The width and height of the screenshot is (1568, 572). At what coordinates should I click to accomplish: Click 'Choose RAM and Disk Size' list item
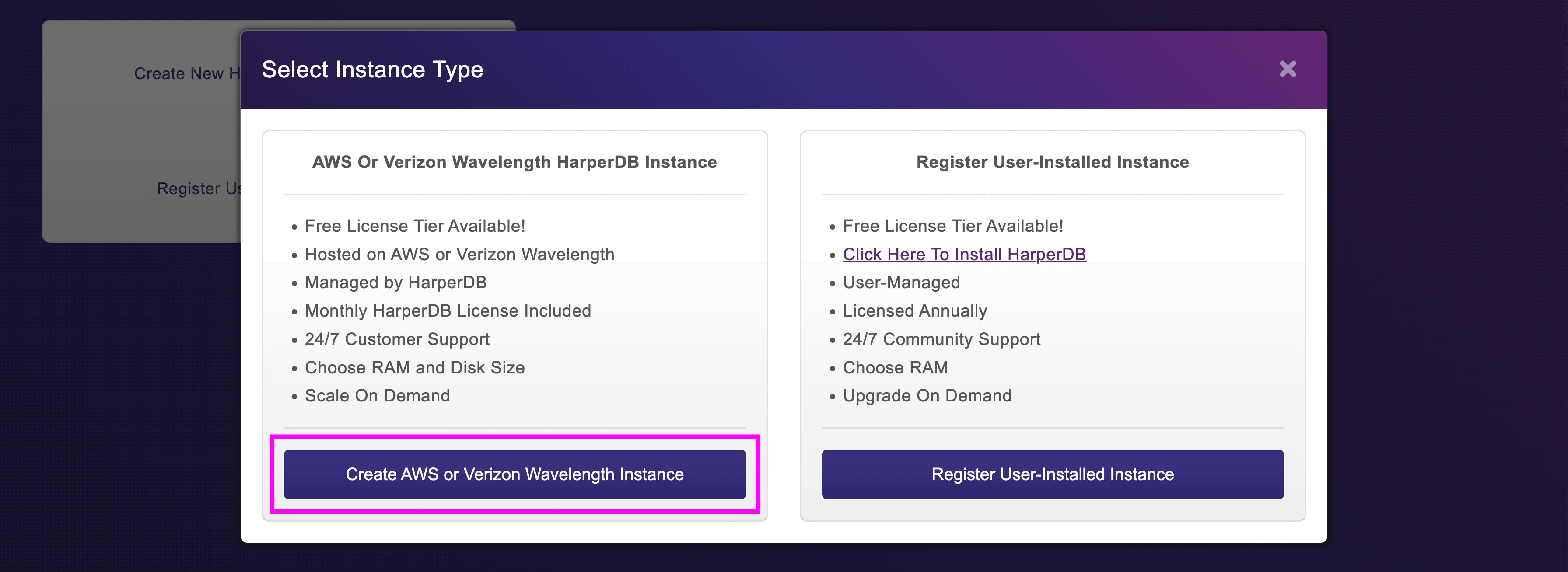[414, 367]
